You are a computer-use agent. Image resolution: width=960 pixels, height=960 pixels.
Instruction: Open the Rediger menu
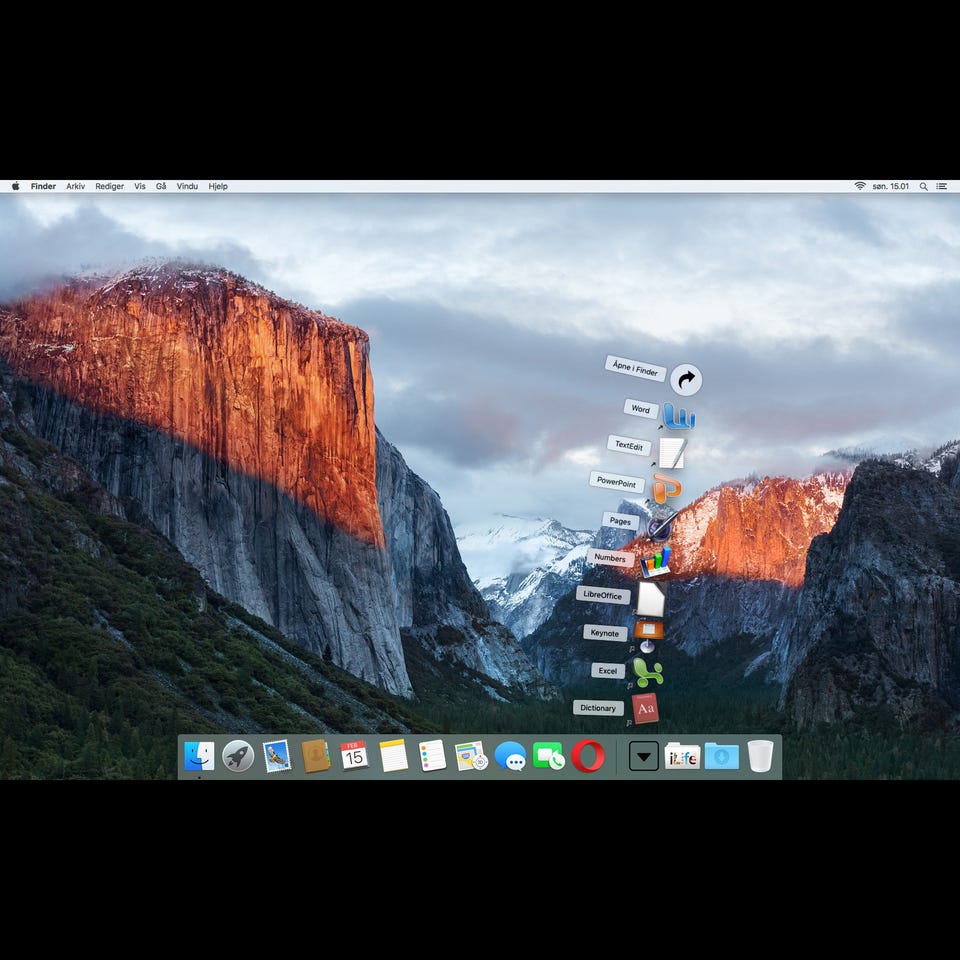coord(110,186)
